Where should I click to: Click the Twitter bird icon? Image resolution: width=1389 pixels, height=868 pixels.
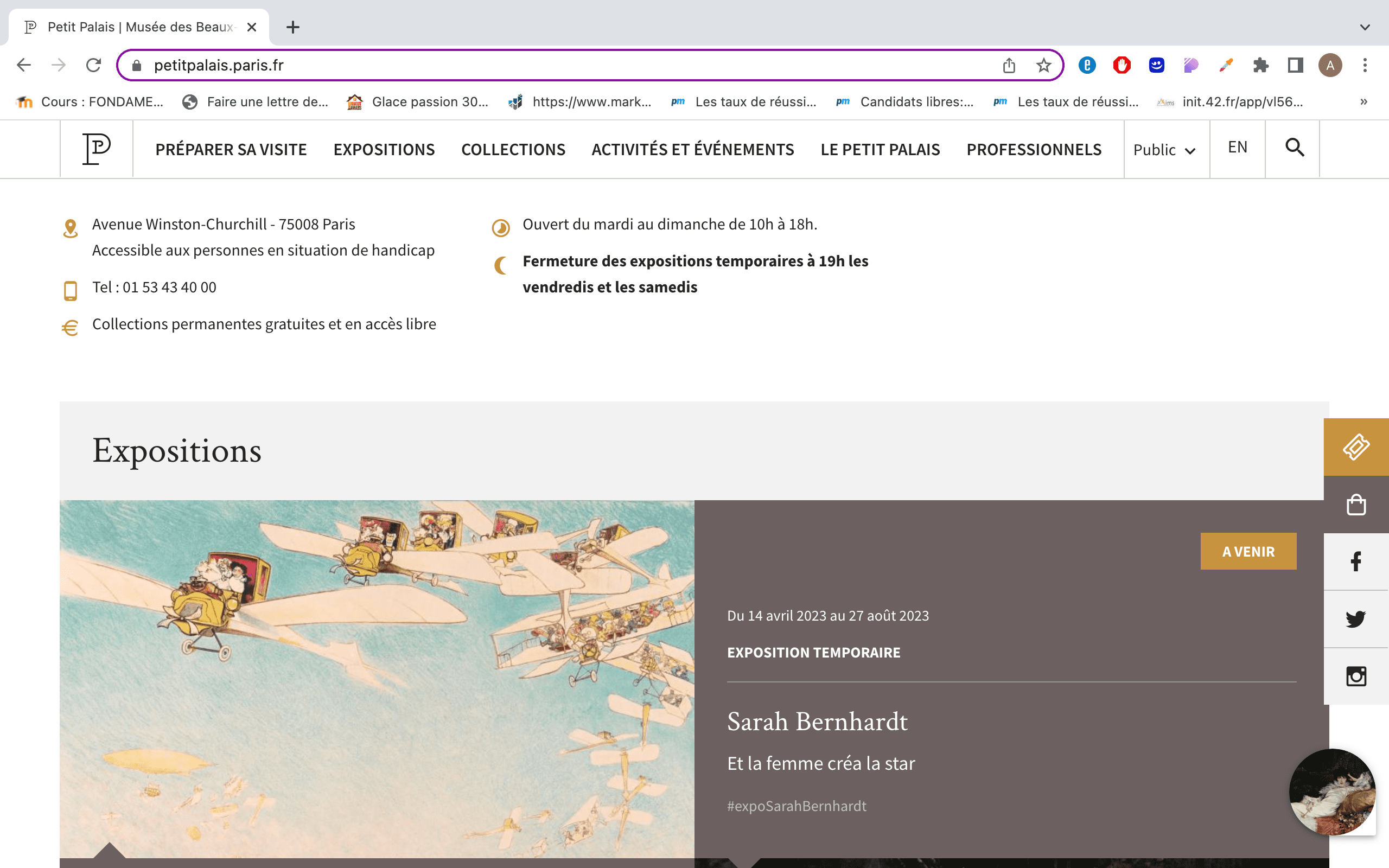pos(1356,619)
